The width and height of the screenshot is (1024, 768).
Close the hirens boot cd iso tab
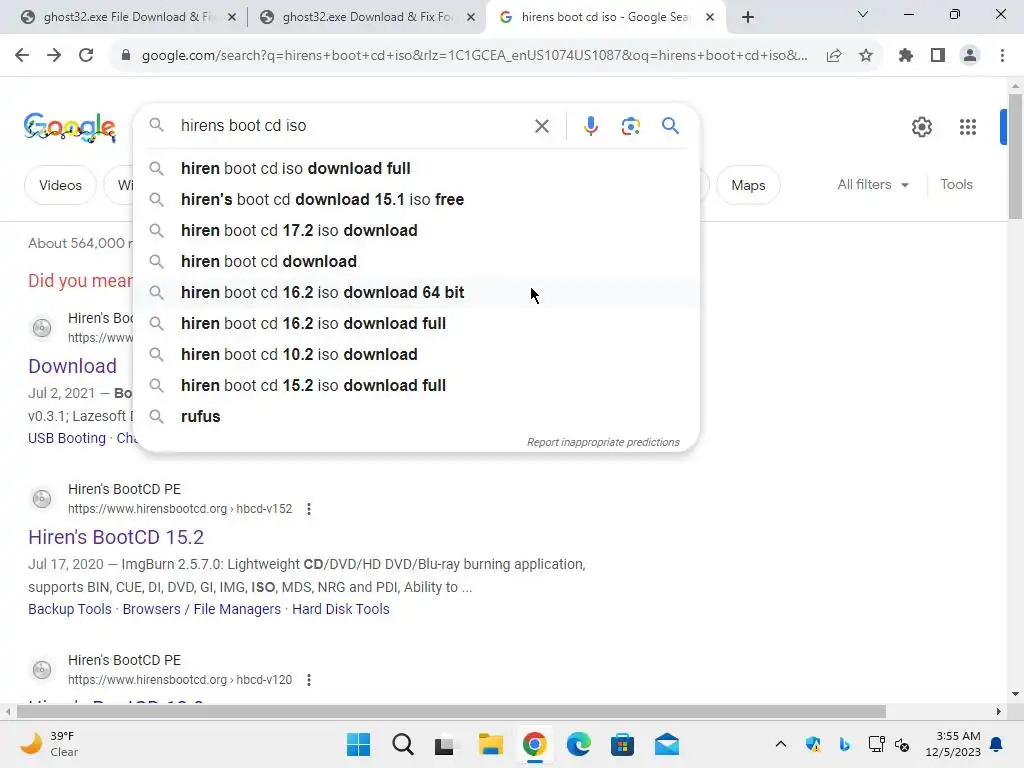click(710, 18)
